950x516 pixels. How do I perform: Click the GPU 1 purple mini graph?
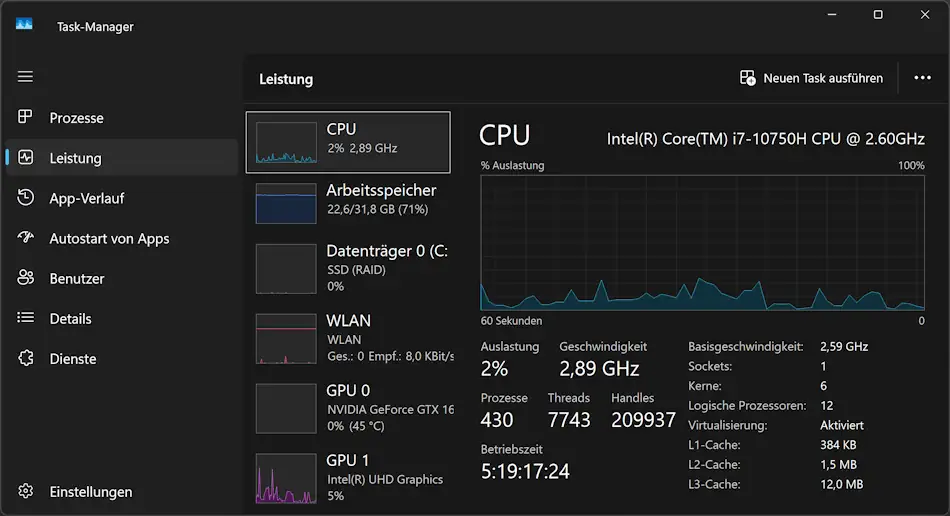286,478
